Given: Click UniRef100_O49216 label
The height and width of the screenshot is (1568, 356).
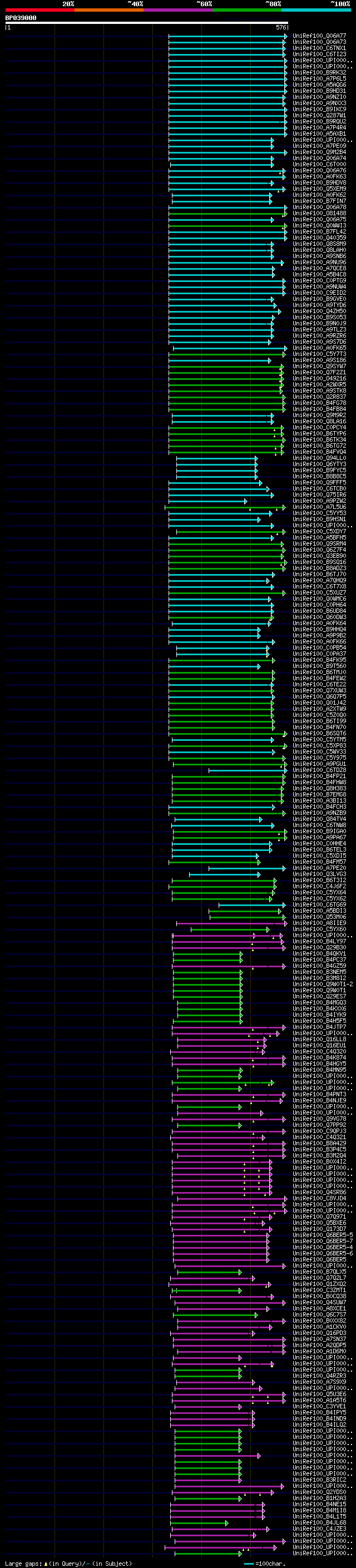Looking at the screenshot, I should point(319,379).
